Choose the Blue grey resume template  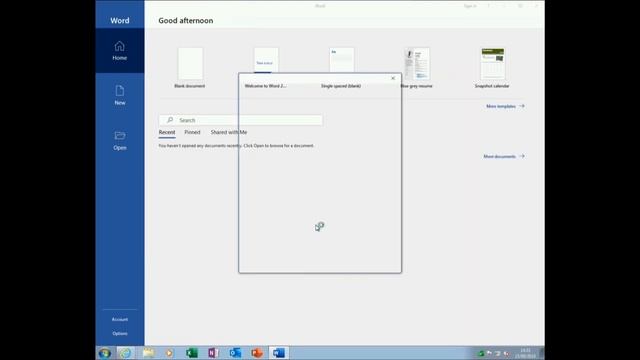417,68
